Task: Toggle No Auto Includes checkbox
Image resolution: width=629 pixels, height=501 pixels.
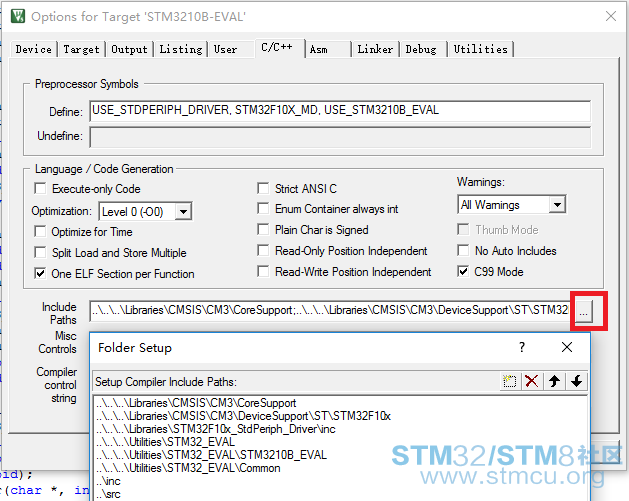Action: 463,251
